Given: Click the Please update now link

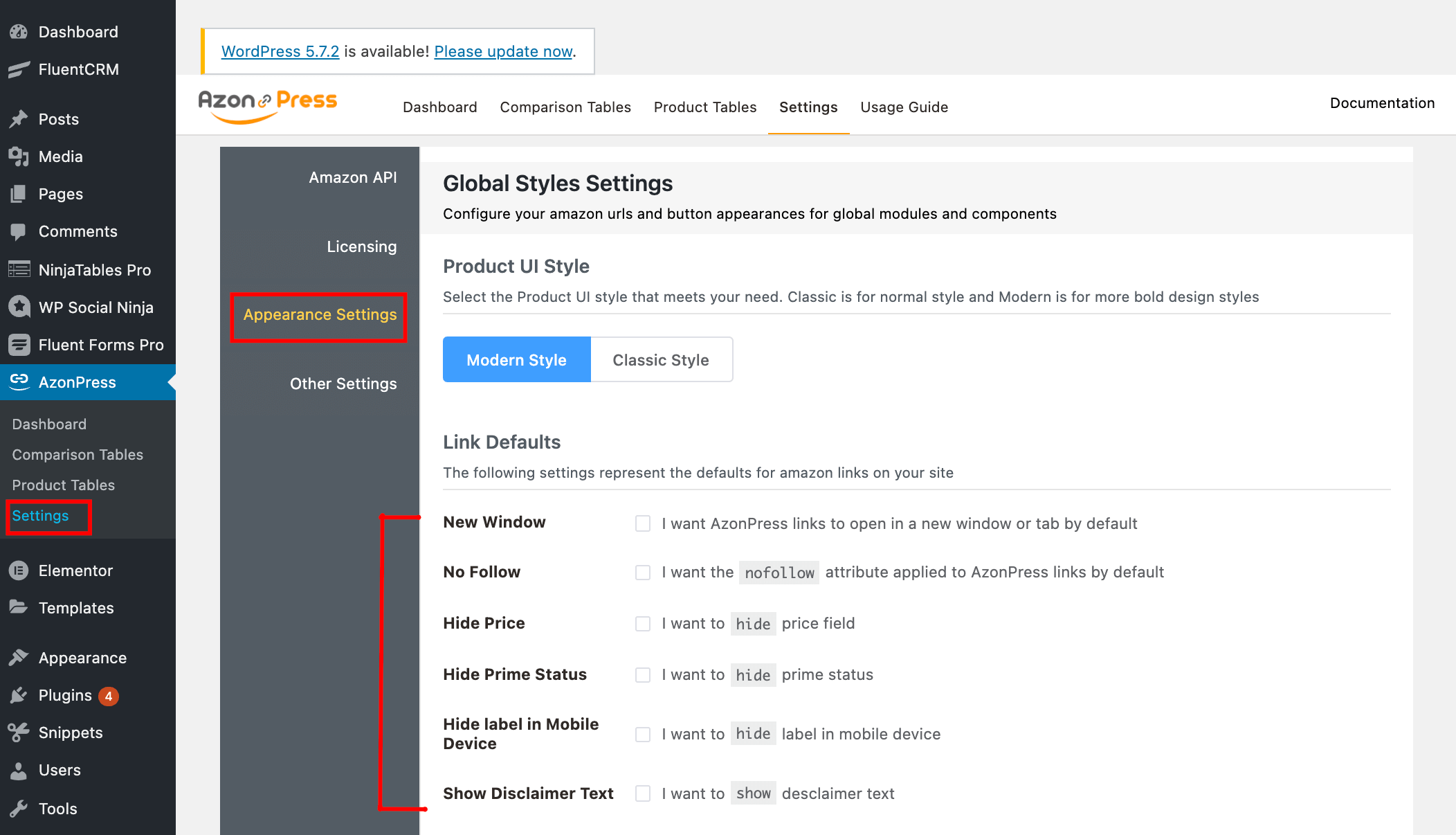Looking at the screenshot, I should [503, 51].
